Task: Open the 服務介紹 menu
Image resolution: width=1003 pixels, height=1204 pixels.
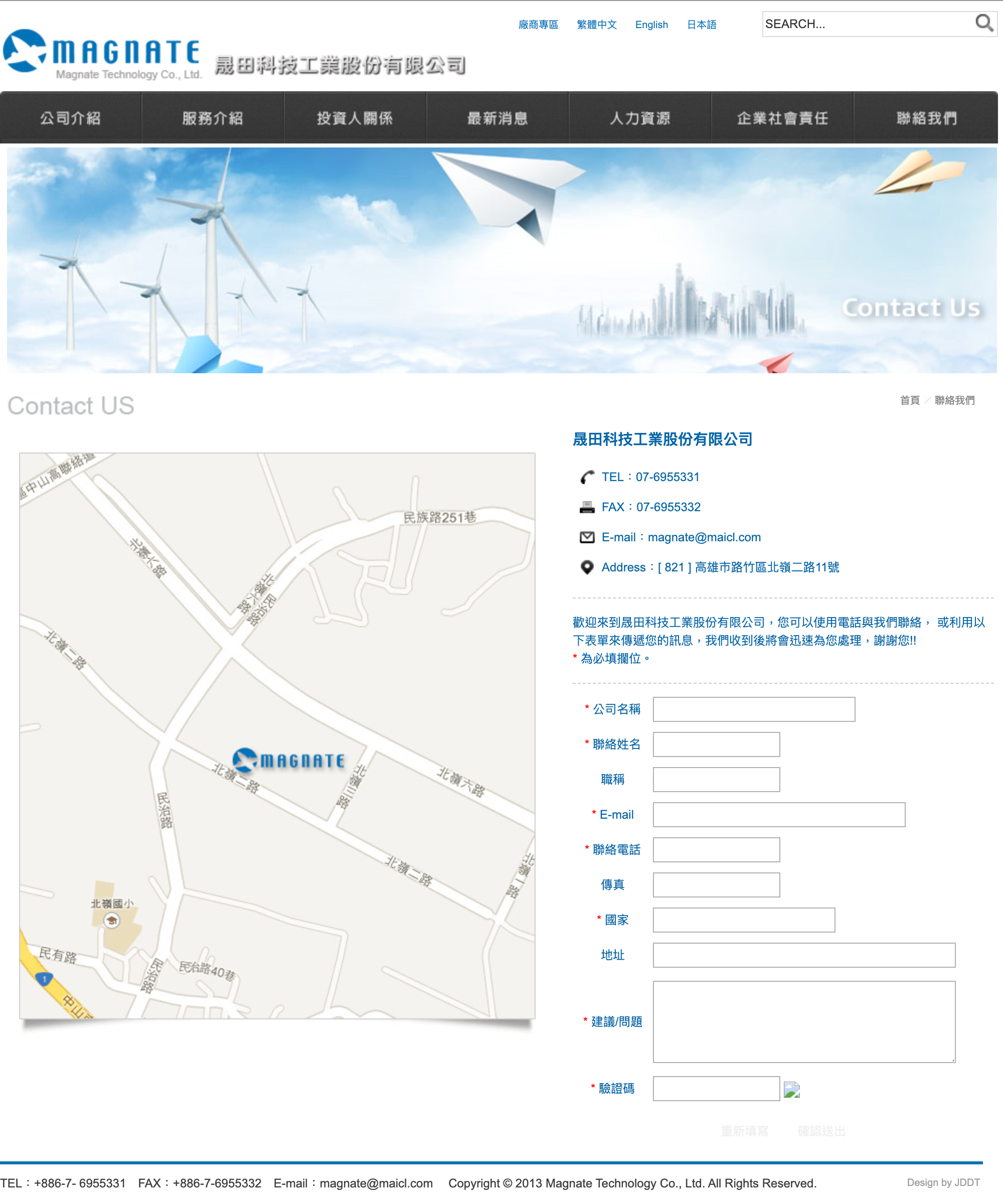Action: coord(213,118)
